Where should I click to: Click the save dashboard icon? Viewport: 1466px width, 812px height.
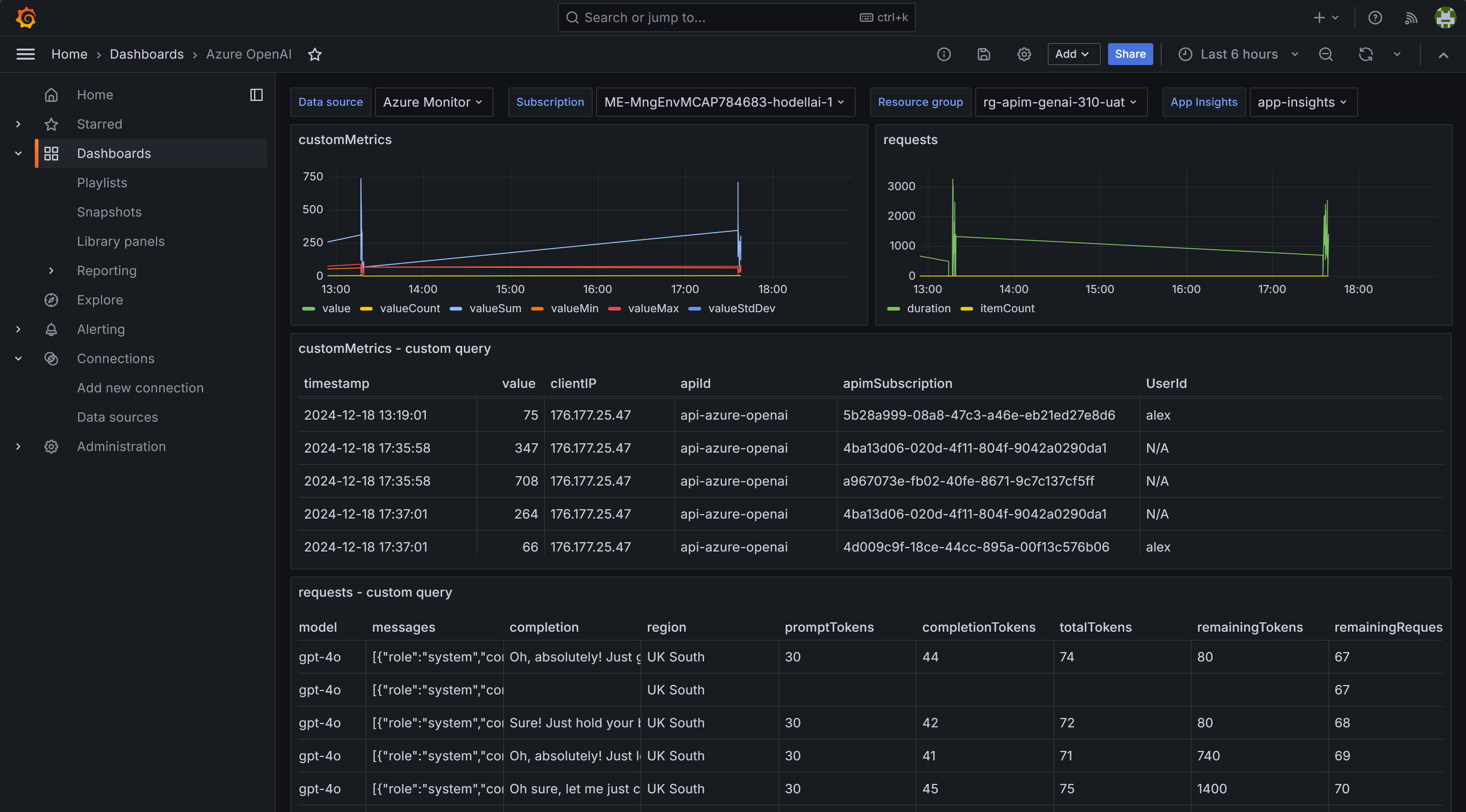tap(984, 54)
